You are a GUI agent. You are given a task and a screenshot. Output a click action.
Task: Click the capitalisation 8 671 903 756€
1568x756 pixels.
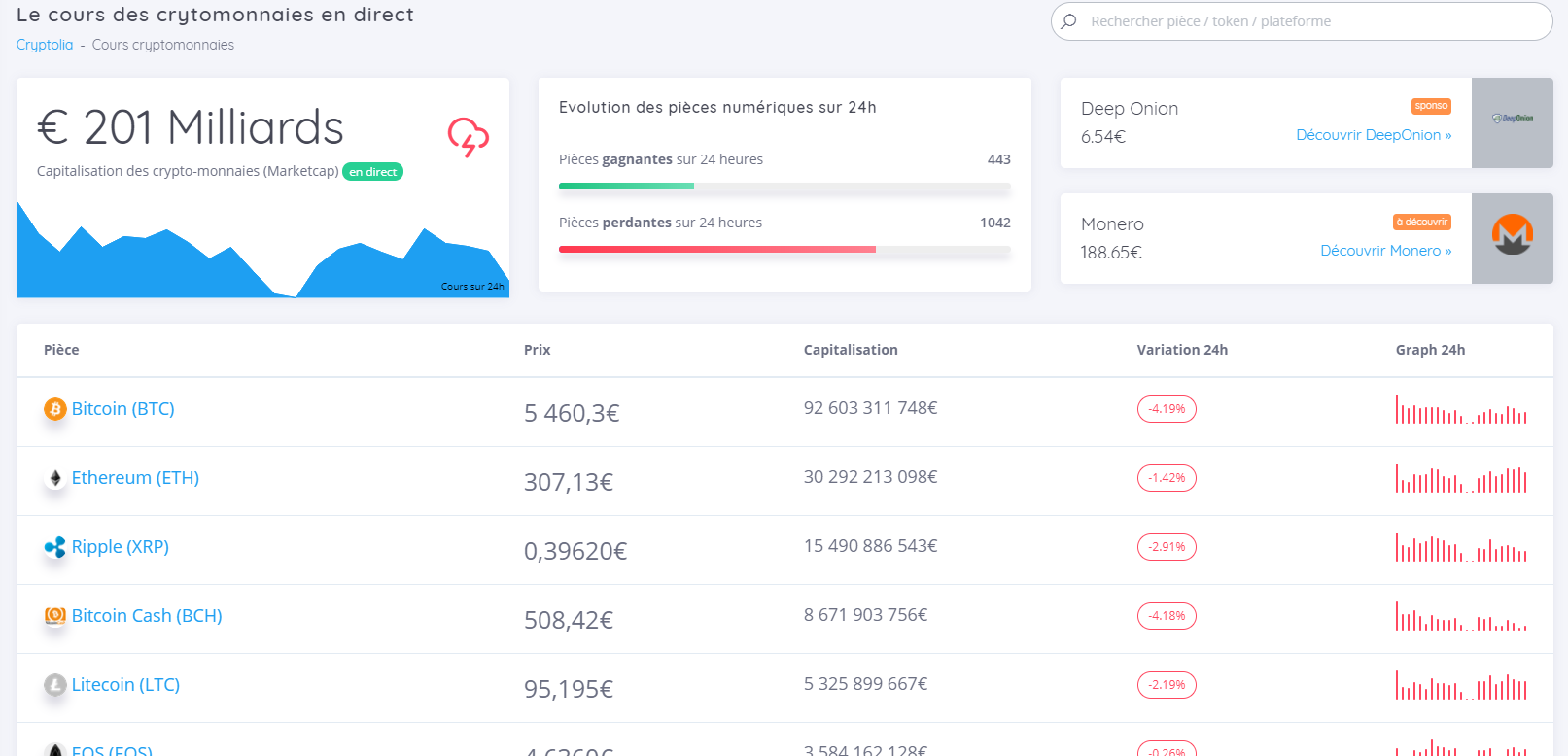(865, 615)
